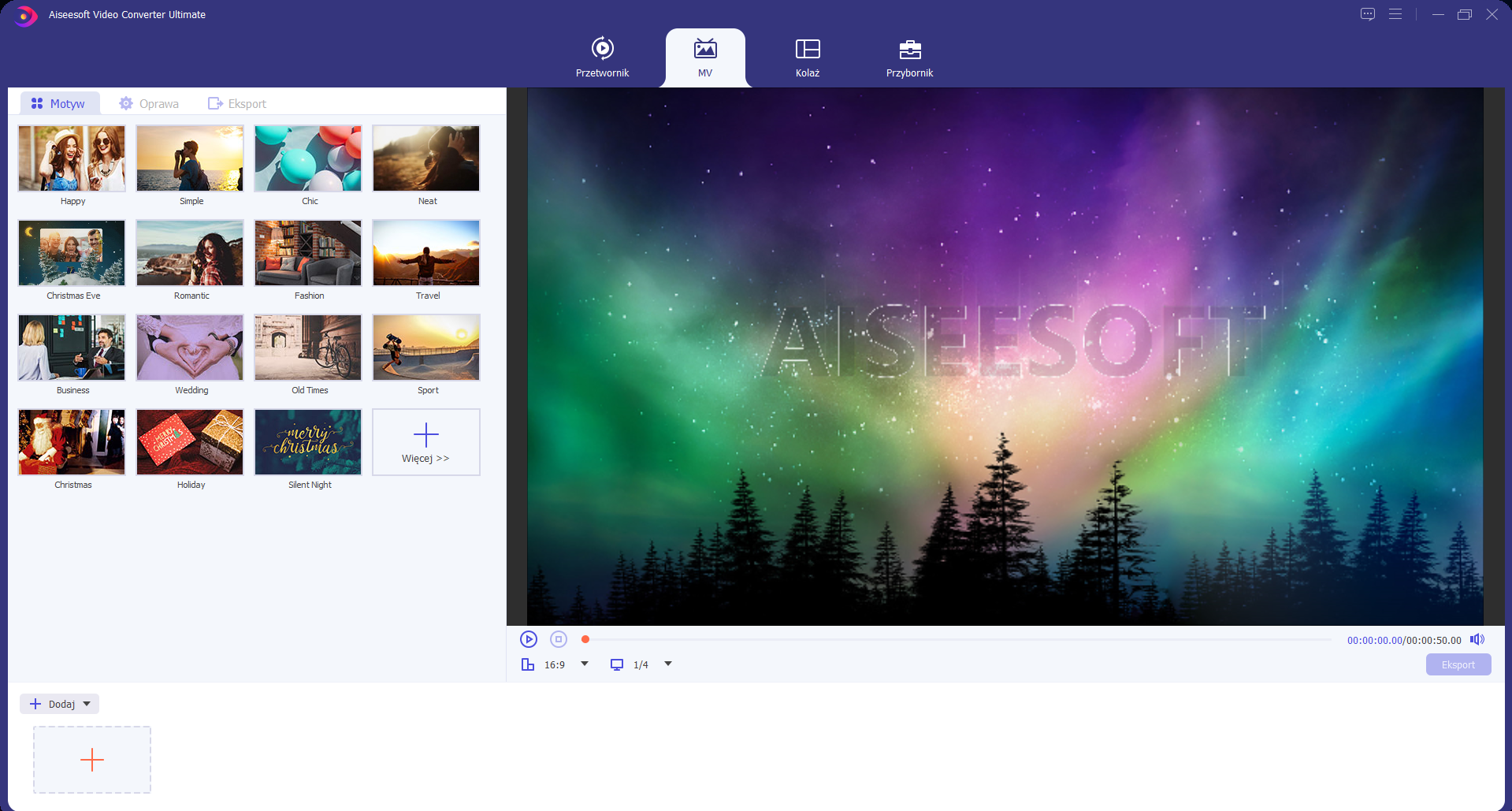Viewport: 1512px width, 811px height.
Task: Select the Wedding theme thumbnail
Action: pos(190,348)
